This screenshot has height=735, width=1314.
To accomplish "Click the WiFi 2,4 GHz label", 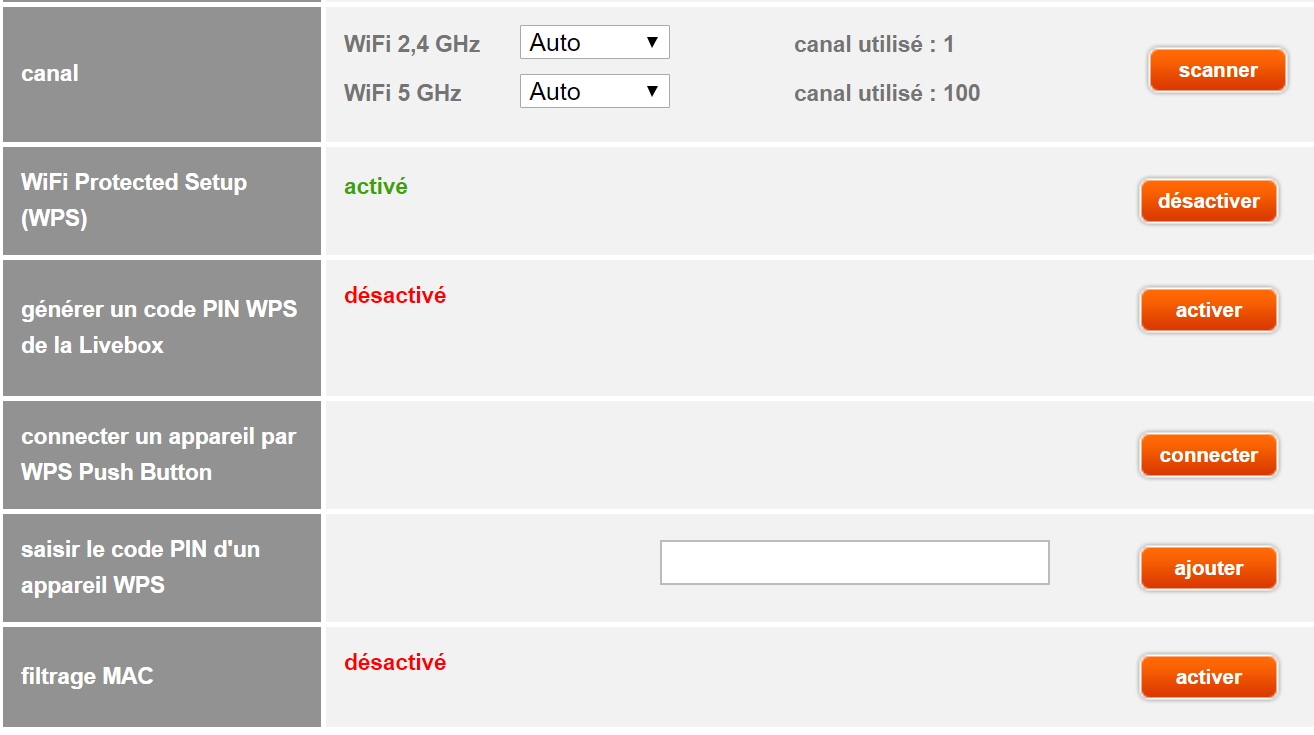I will [412, 45].
